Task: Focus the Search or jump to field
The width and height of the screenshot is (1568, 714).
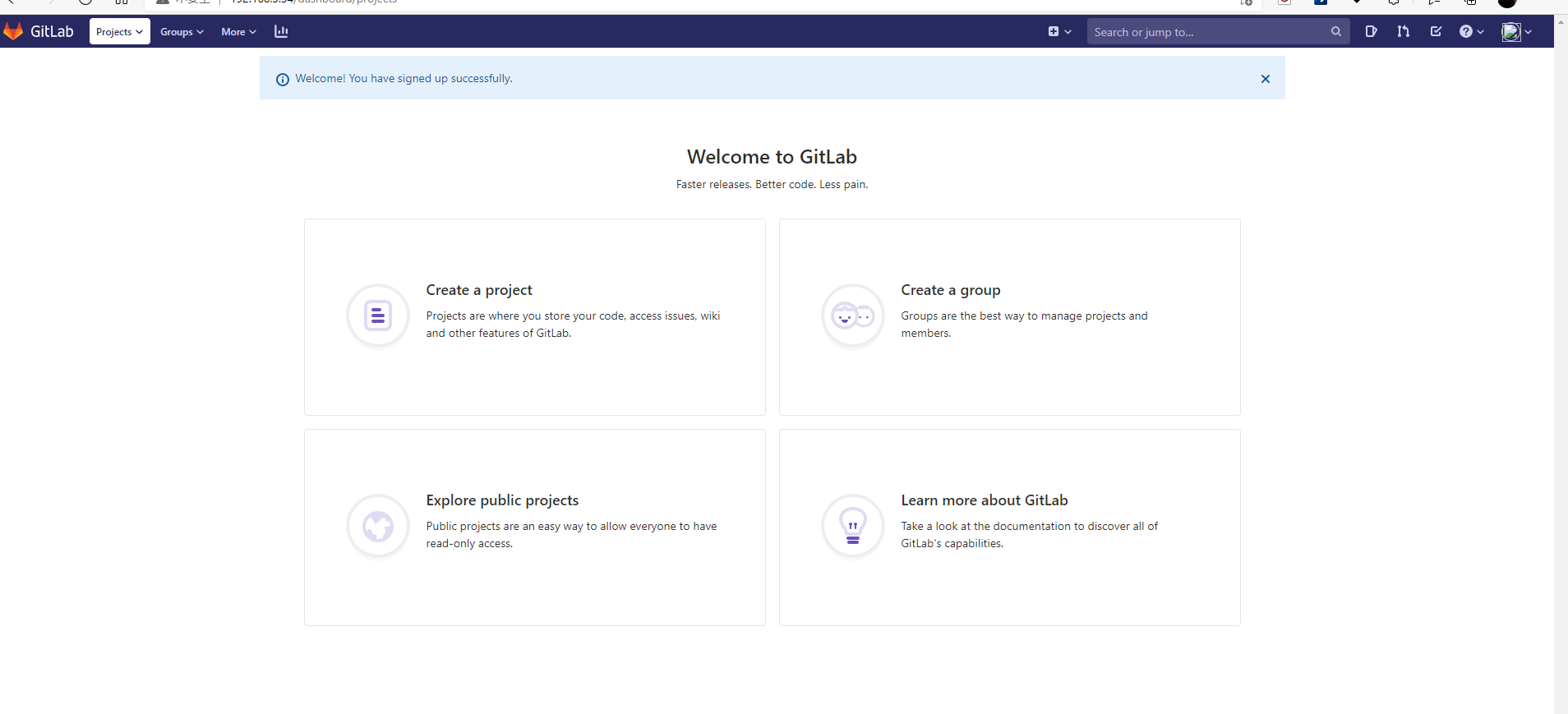Action: pyautogui.click(x=1218, y=31)
